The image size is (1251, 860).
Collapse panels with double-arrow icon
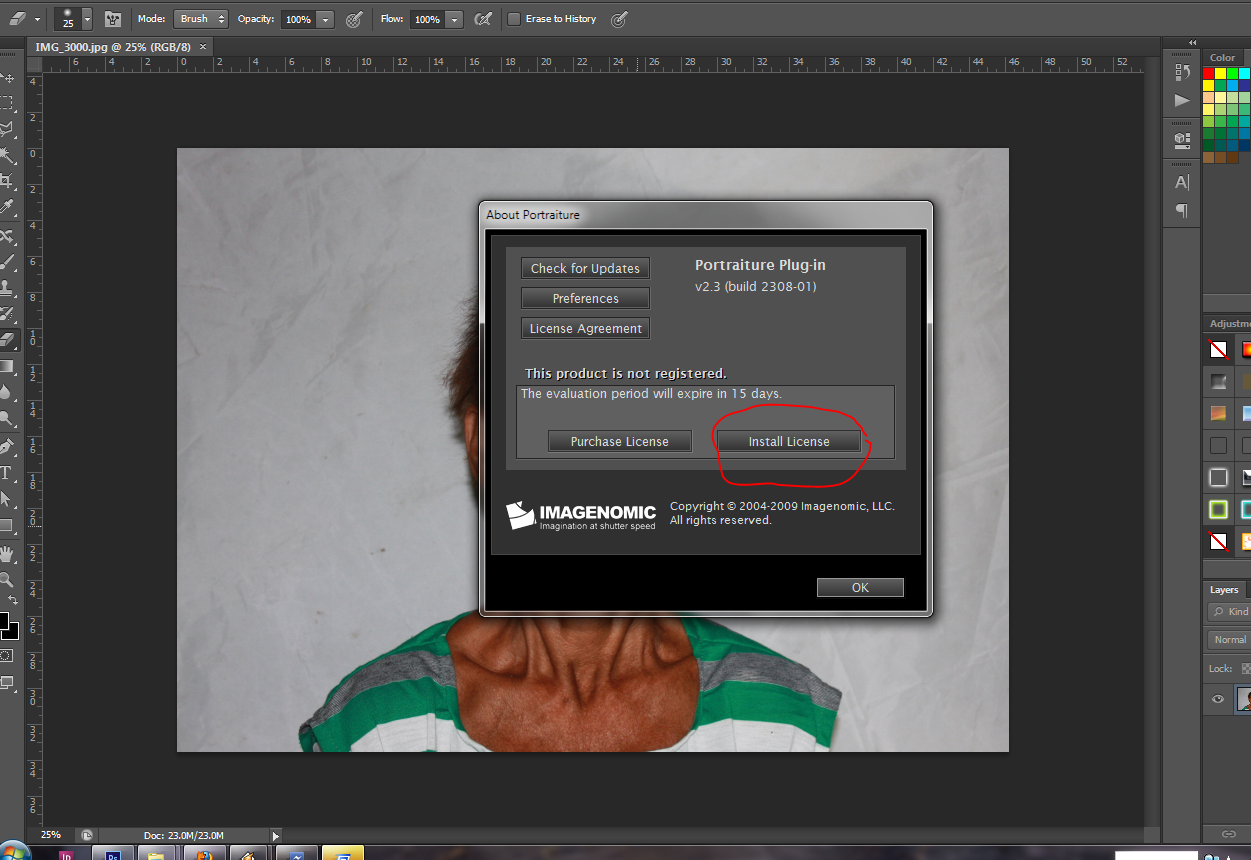click(1192, 43)
